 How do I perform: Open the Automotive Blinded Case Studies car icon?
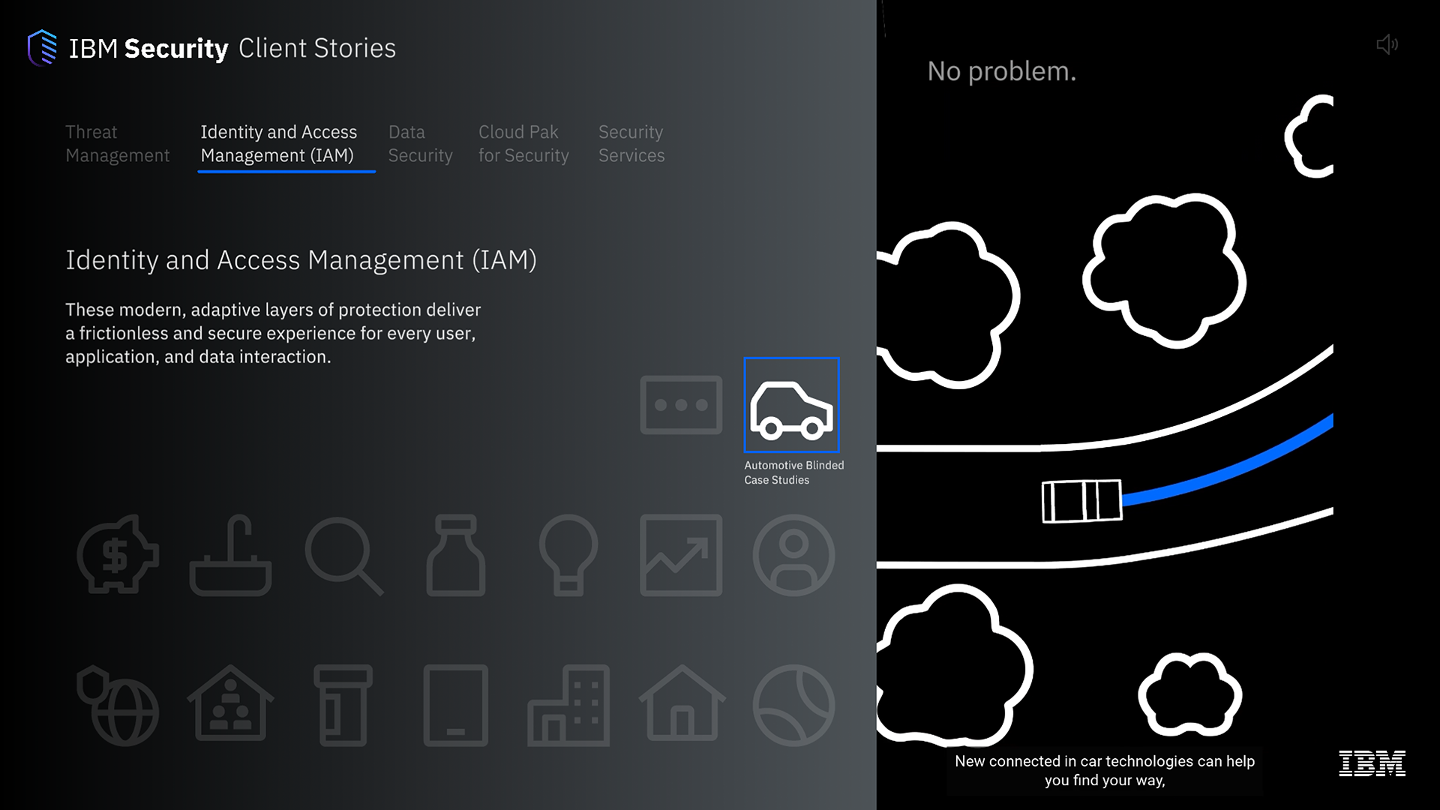[791, 406]
